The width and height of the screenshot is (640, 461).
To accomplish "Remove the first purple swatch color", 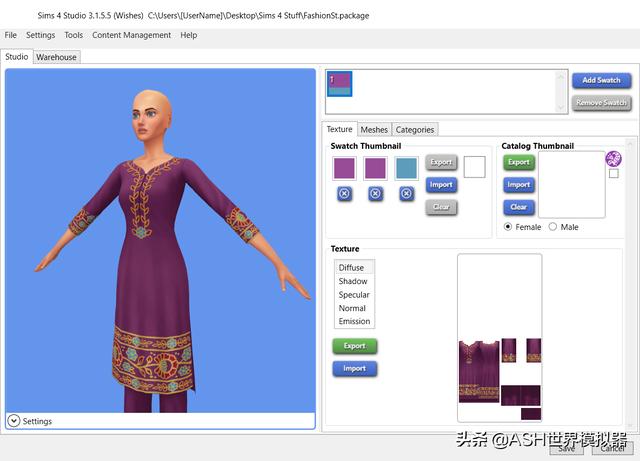I will (x=344, y=194).
